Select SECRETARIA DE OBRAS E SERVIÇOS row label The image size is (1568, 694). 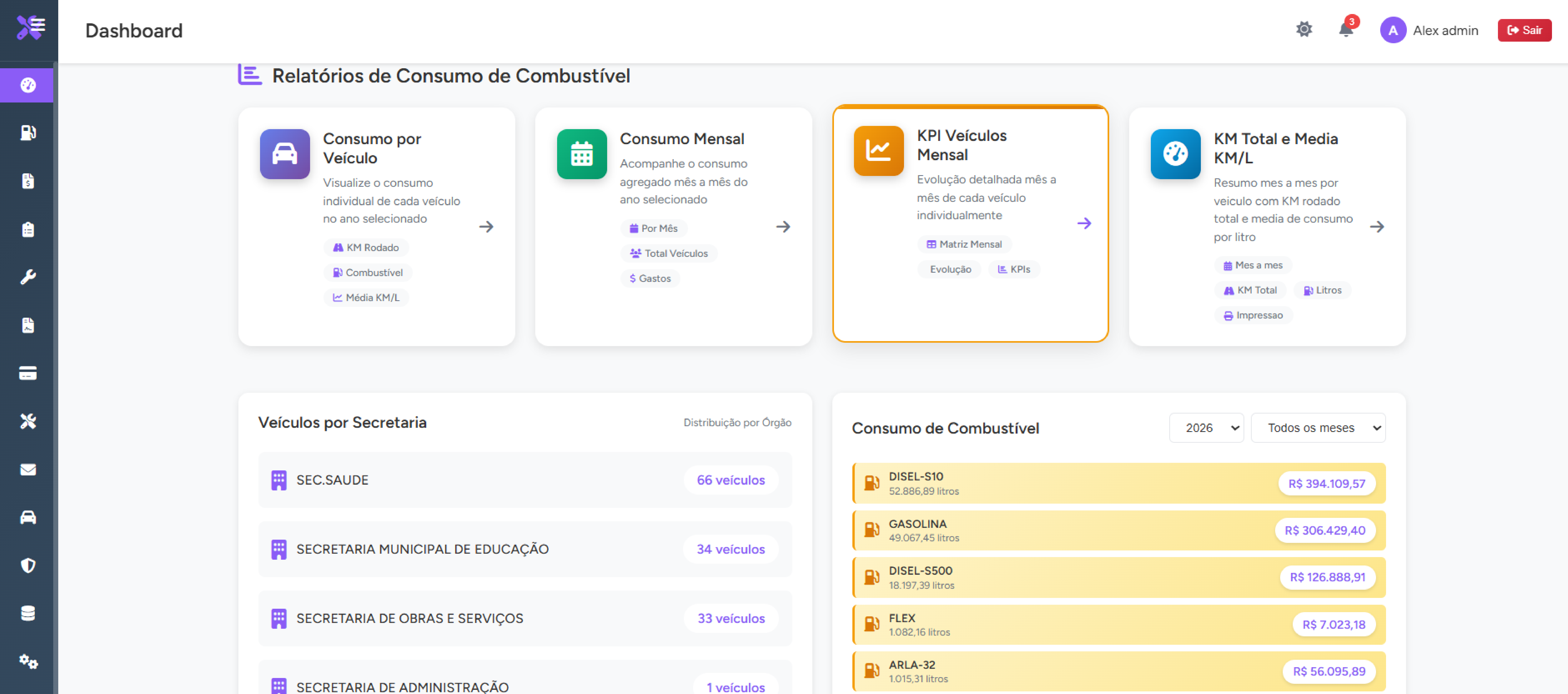coord(410,619)
